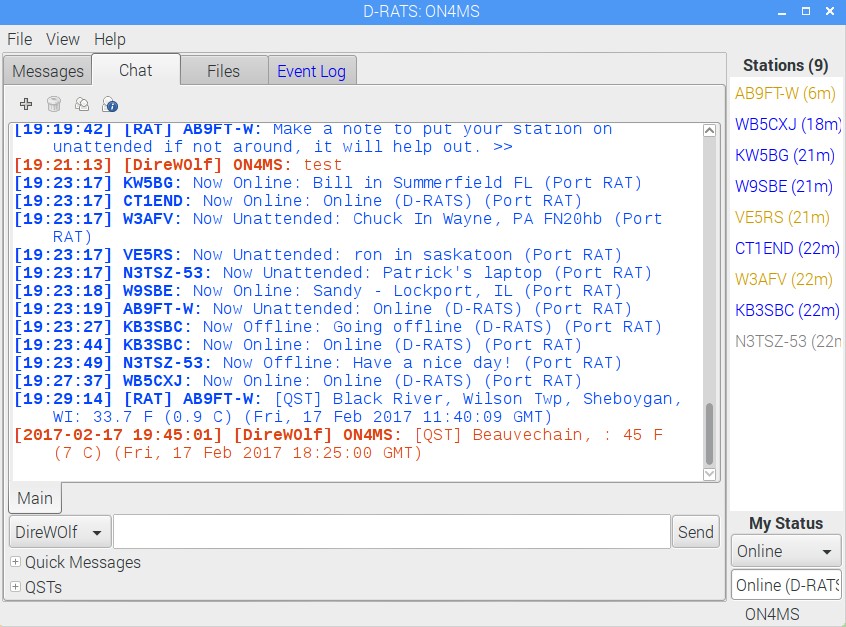846x627 pixels.
Task: Click the Stations (9) header
Action: pyautogui.click(x=785, y=65)
